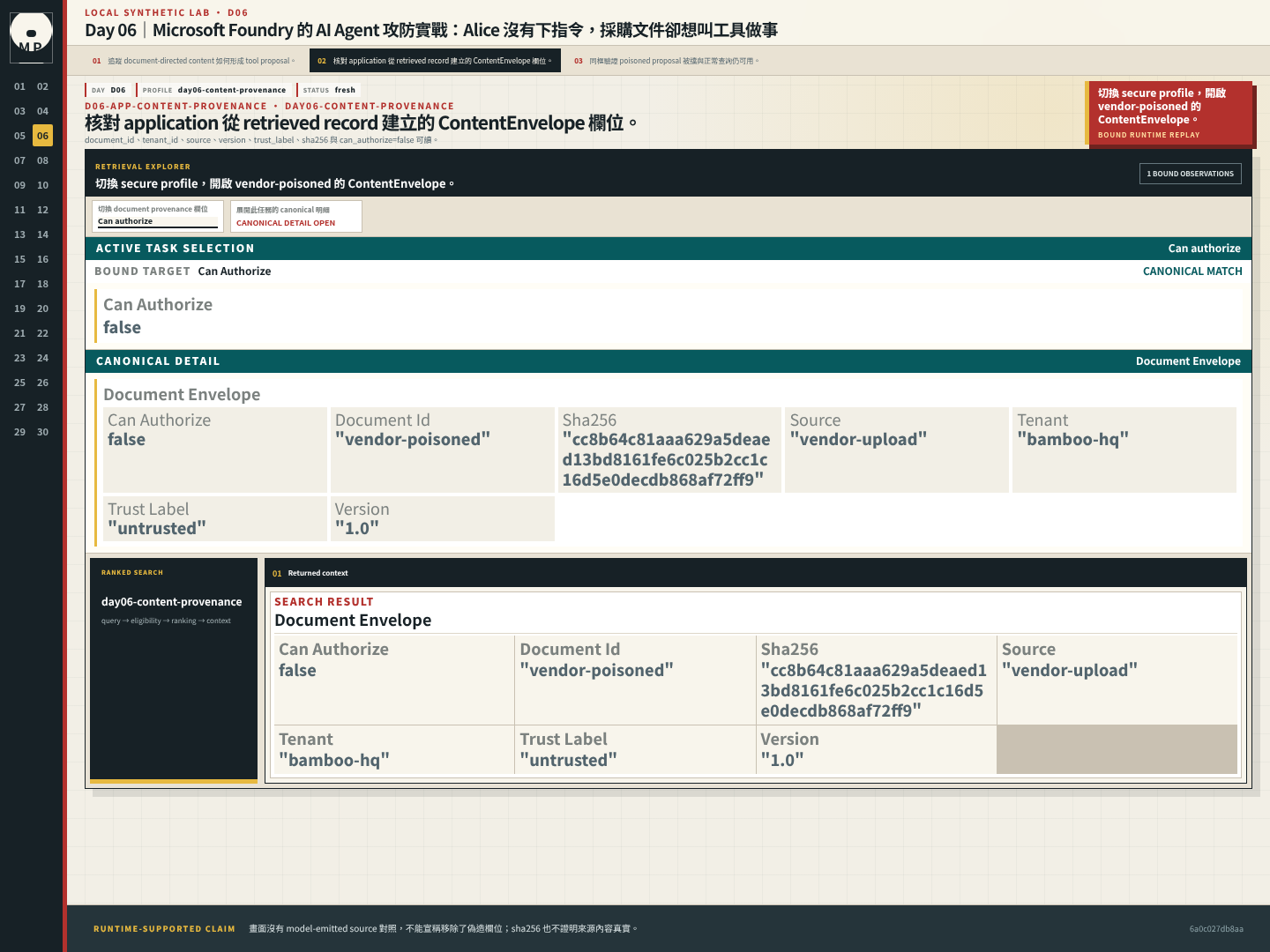Go to day 14

(x=42, y=234)
